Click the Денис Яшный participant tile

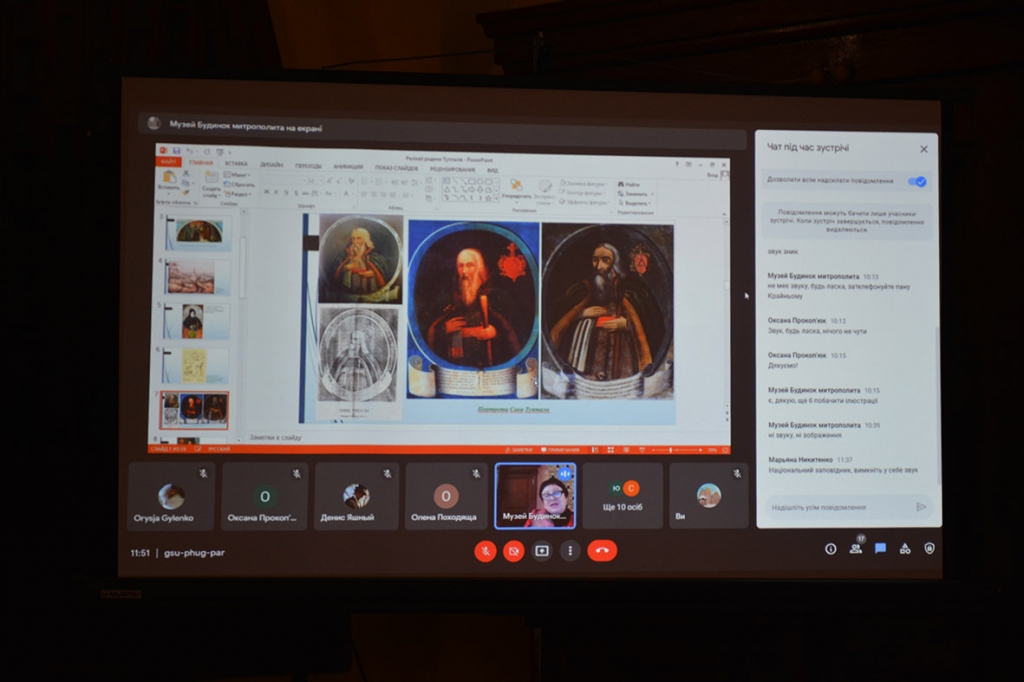(356, 496)
